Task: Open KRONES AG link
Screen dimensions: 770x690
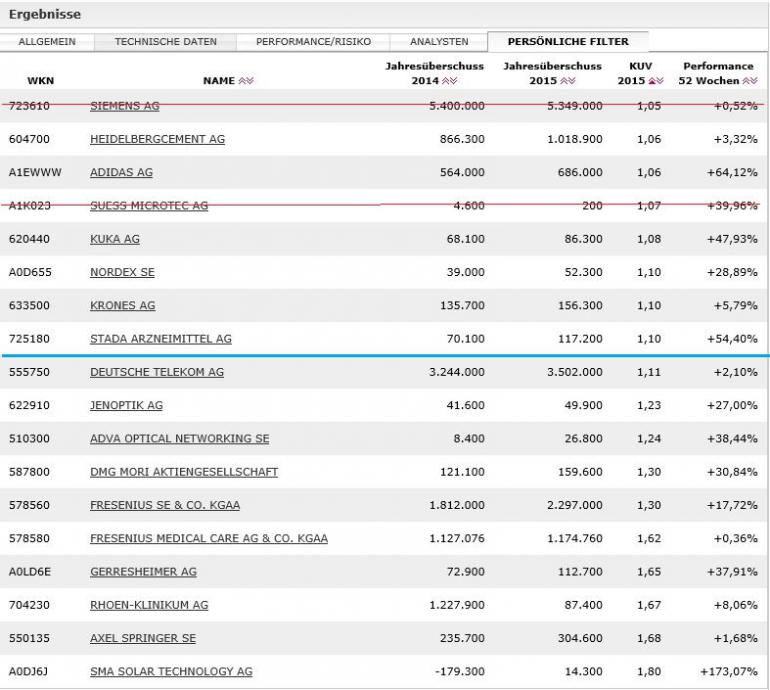Action: (x=122, y=306)
